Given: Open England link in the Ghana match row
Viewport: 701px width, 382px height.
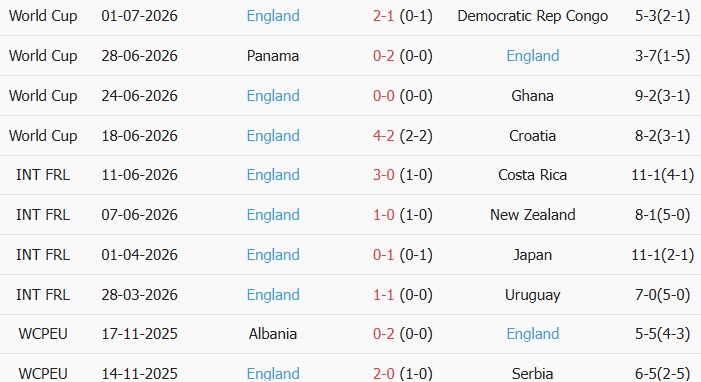Looking at the screenshot, I should (x=273, y=96).
